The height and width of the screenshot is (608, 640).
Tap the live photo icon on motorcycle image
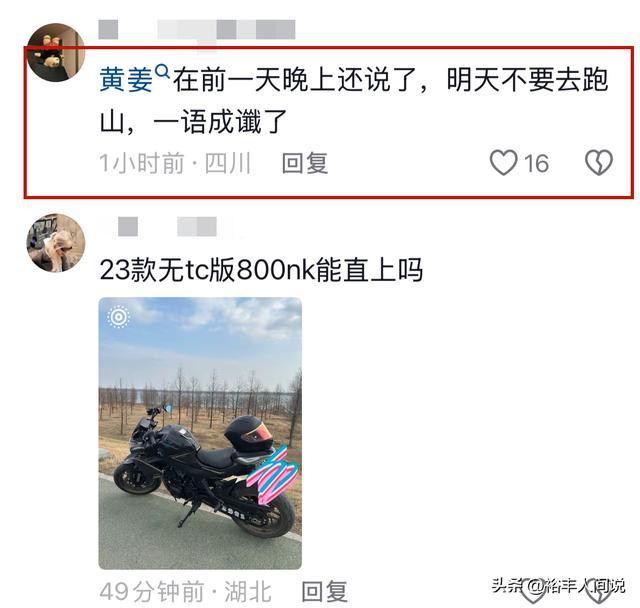coord(118,317)
